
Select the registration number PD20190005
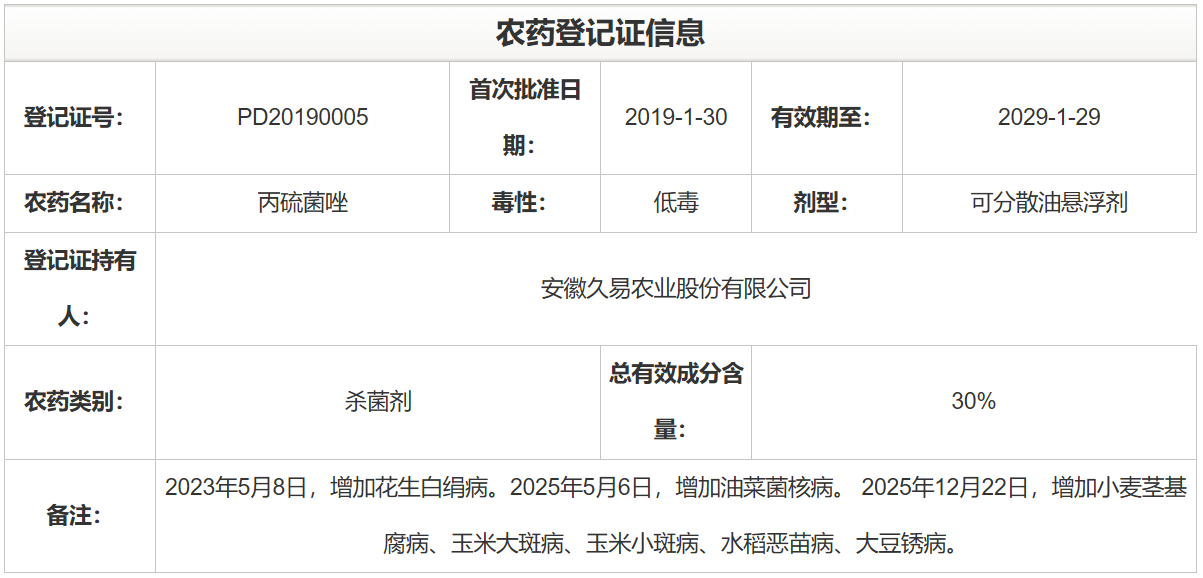[302, 118]
